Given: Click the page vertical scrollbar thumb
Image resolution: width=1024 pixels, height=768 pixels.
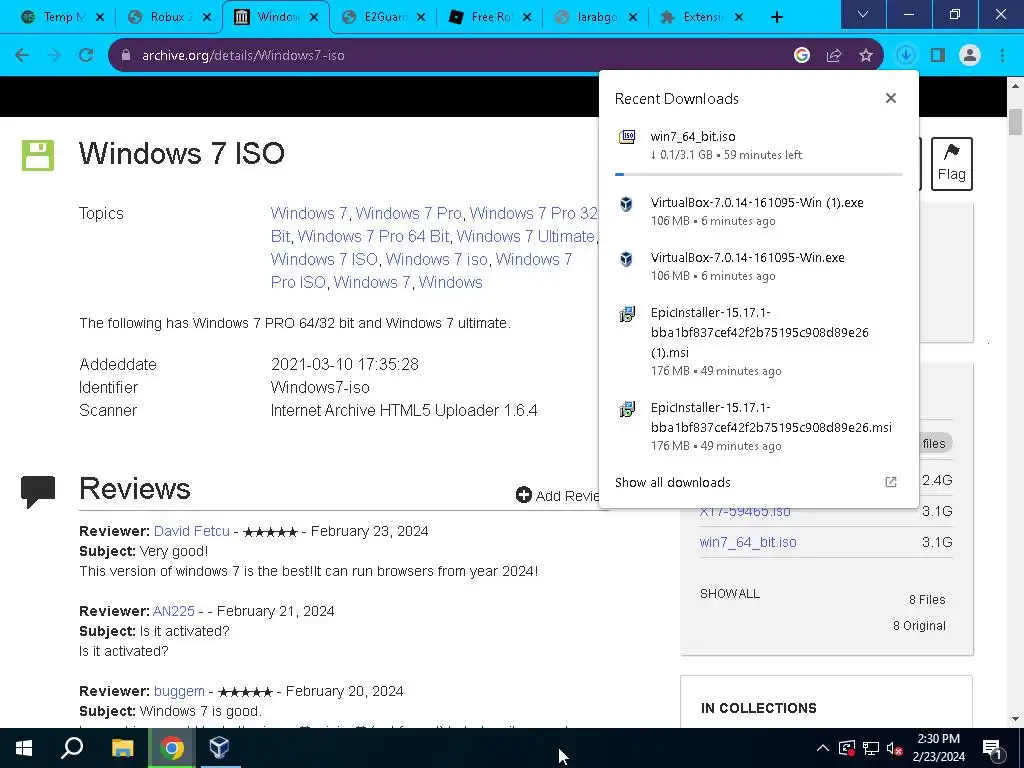Looking at the screenshot, I should point(1015,122).
